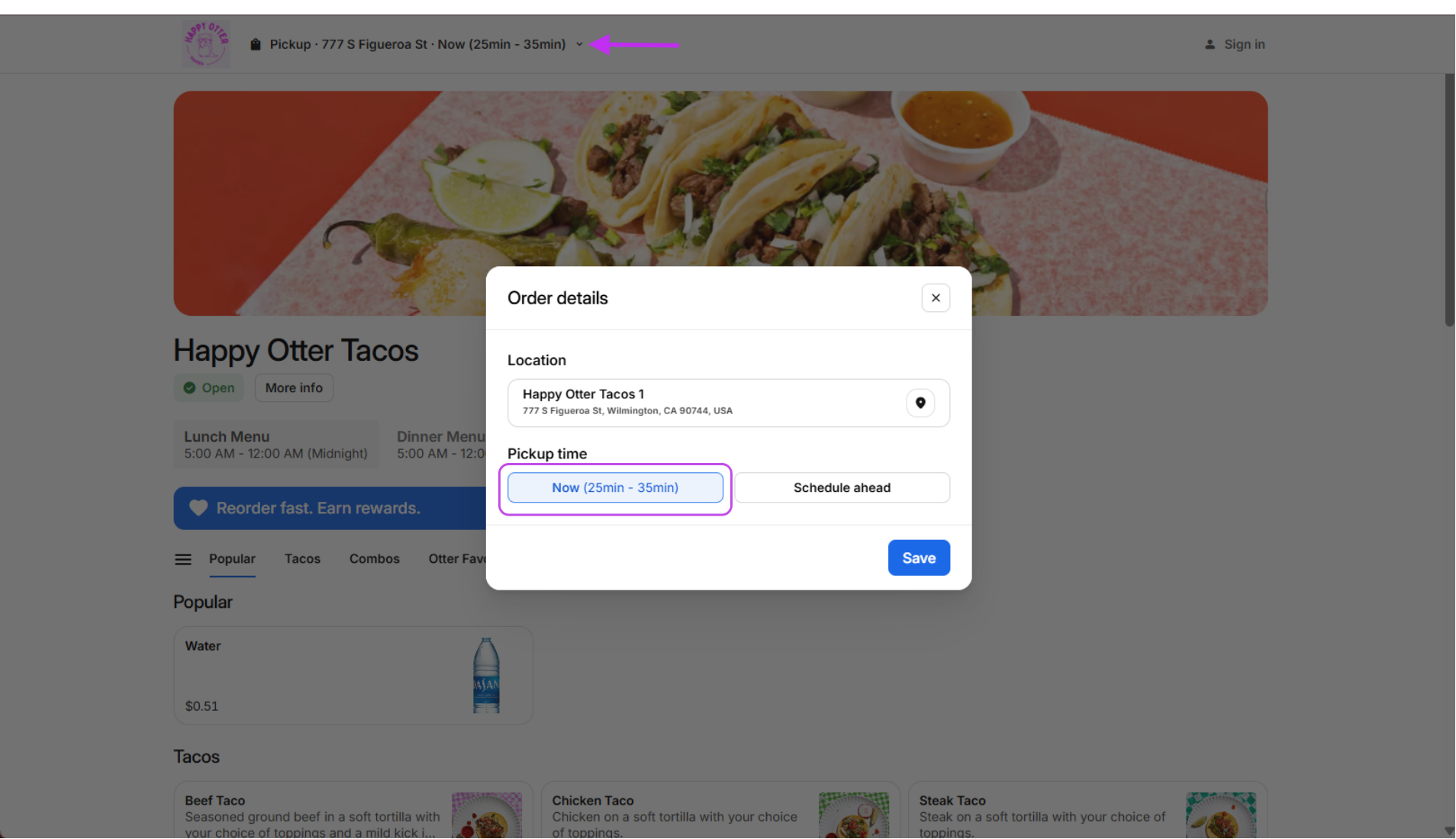Click the scrollbar down arrow

point(1449,831)
